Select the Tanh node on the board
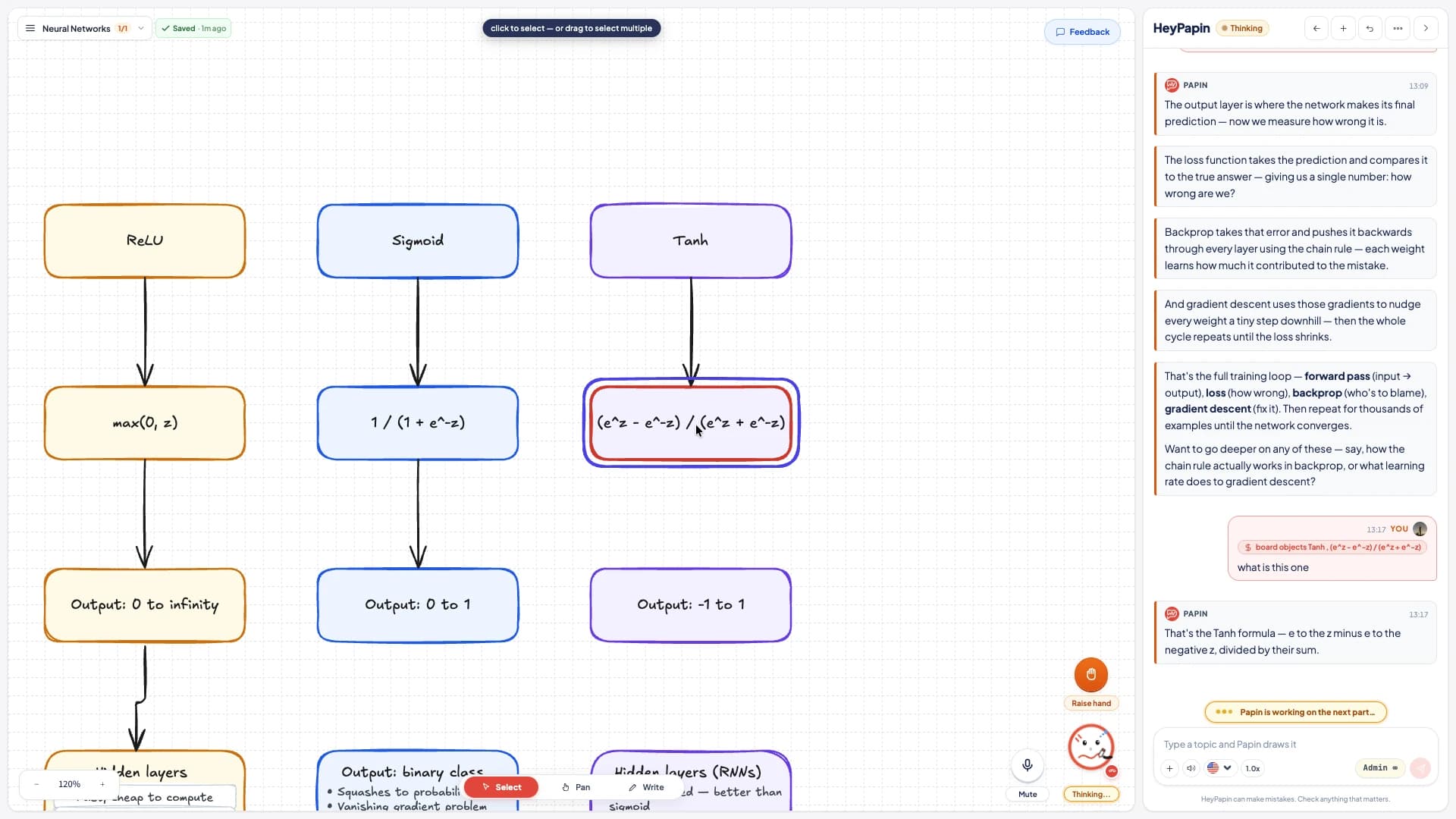 [x=691, y=240]
